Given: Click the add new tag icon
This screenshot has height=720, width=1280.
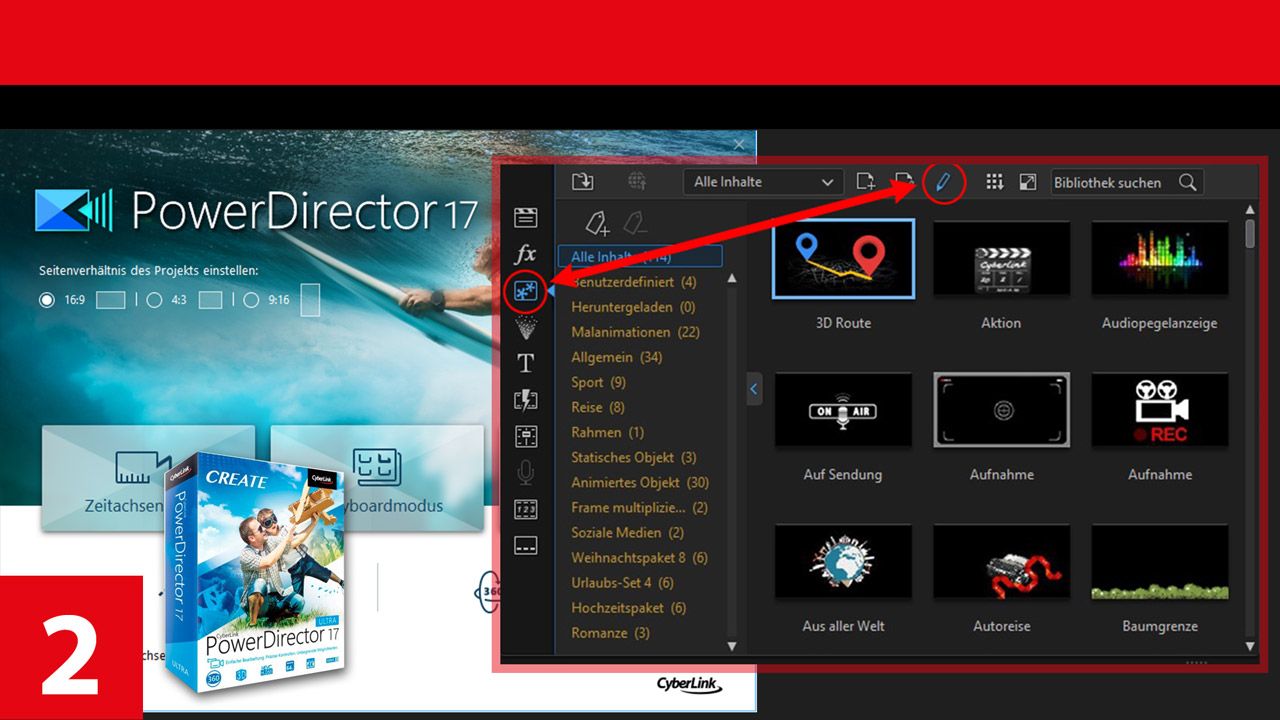Looking at the screenshot, I should point(597,221).
